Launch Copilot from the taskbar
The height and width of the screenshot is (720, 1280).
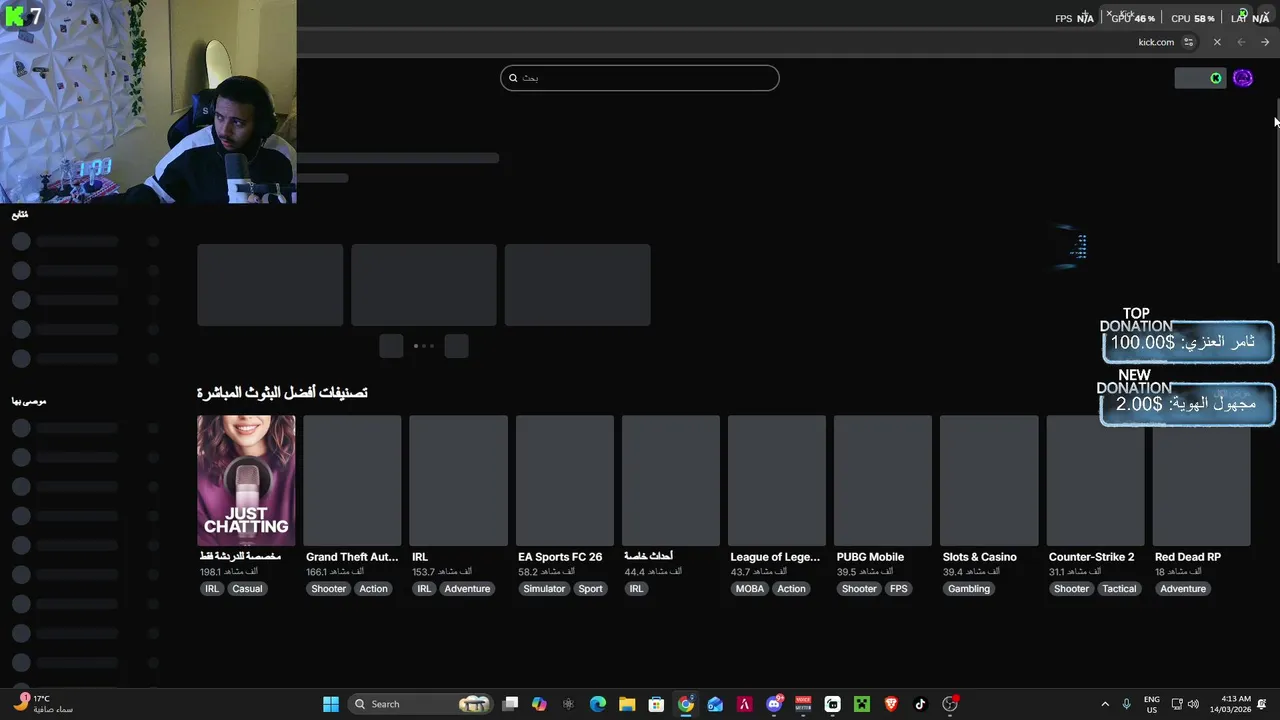click(x=539, y=704)
